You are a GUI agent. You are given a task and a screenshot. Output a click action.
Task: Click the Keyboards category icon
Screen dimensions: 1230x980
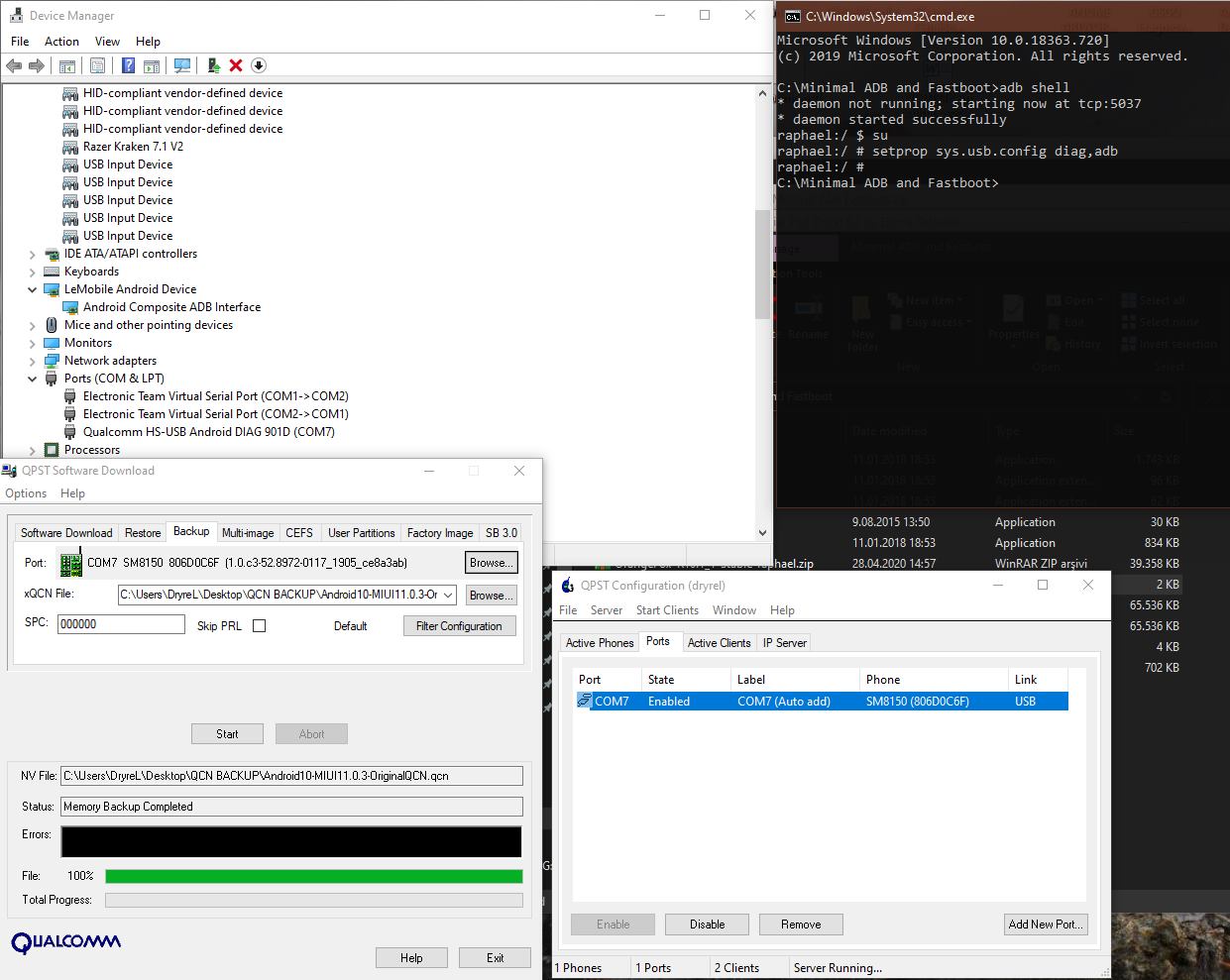[x=52, y=272]
